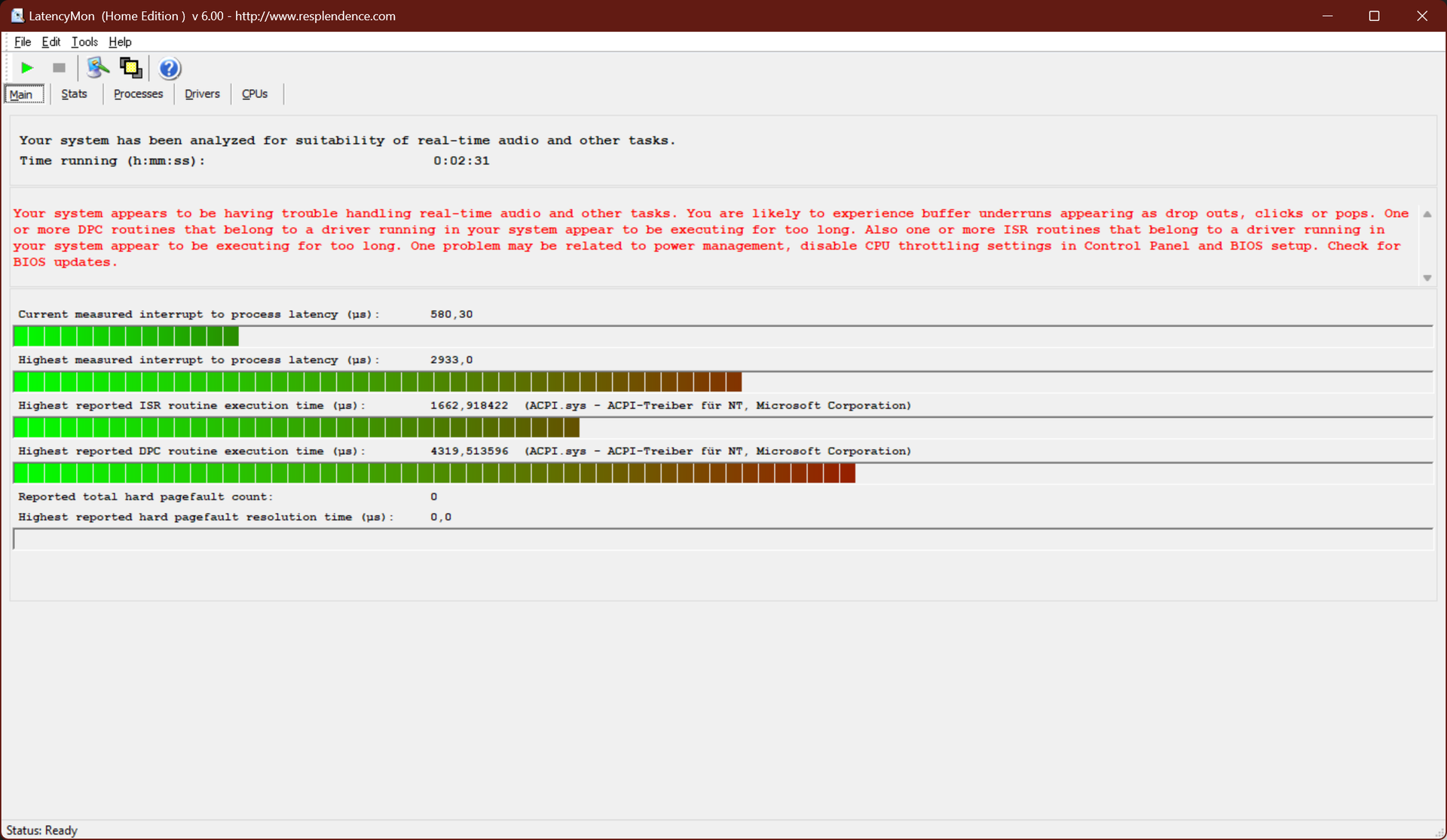
Task: Switch to the Processes tab
Action: [138, 94]
